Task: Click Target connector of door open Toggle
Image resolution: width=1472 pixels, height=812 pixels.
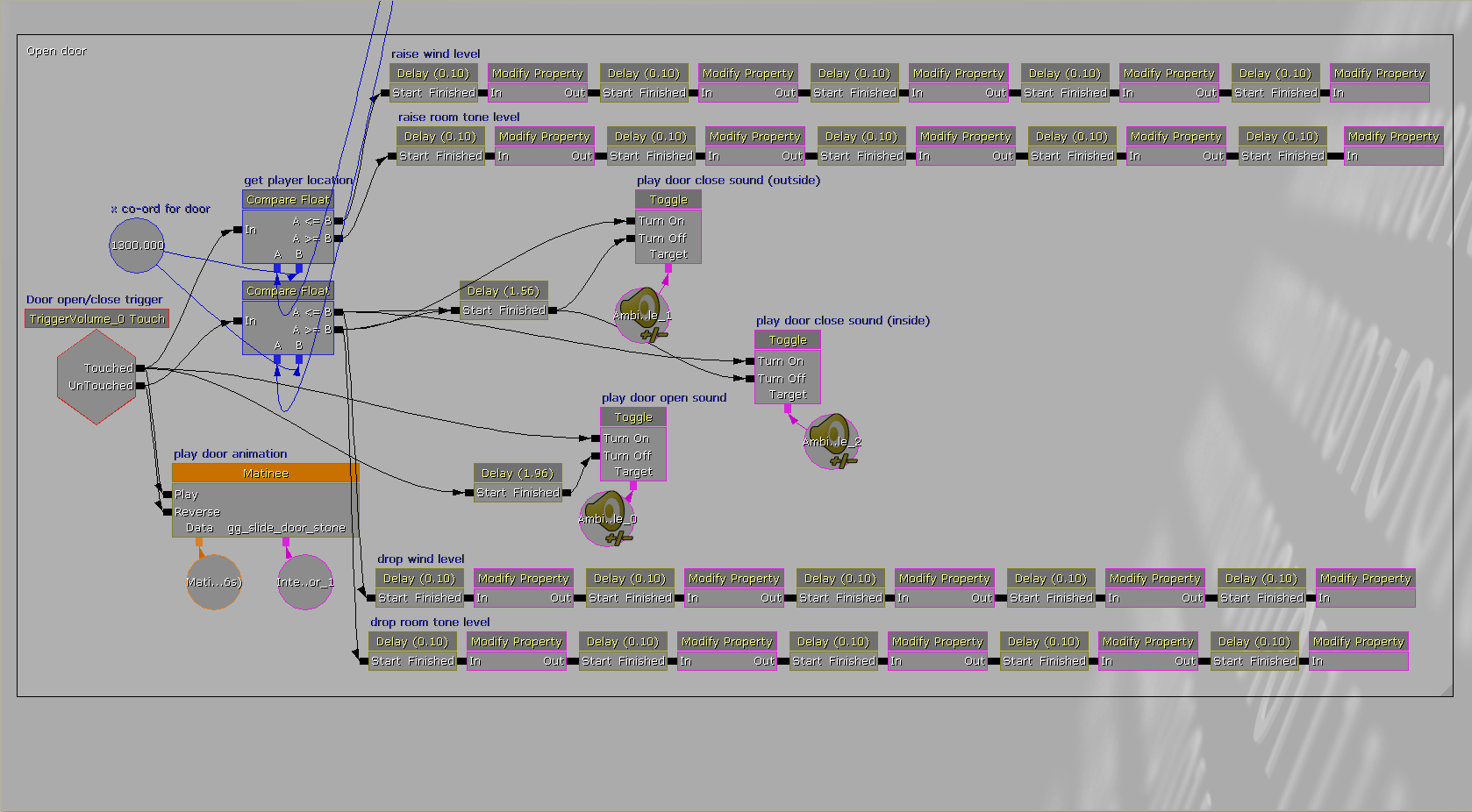Action: pyautogui.click(x=633, y=485)
